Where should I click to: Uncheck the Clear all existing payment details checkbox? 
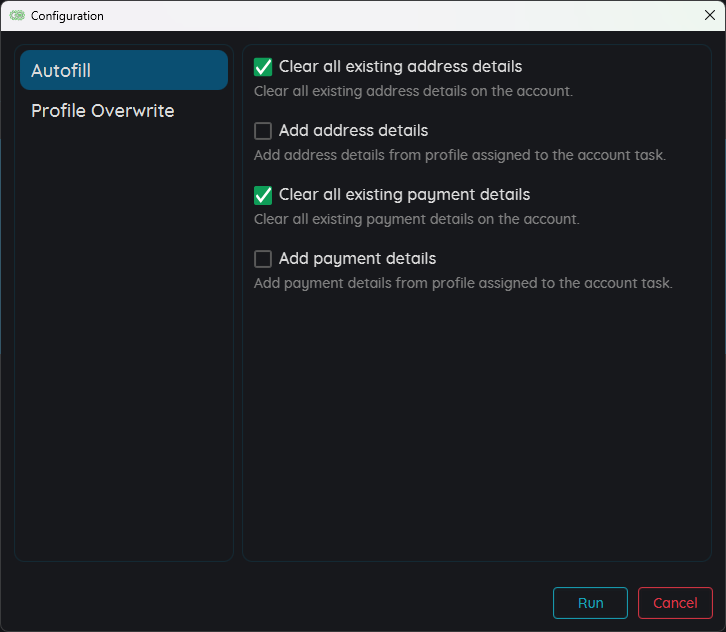[x=263, y=195]
